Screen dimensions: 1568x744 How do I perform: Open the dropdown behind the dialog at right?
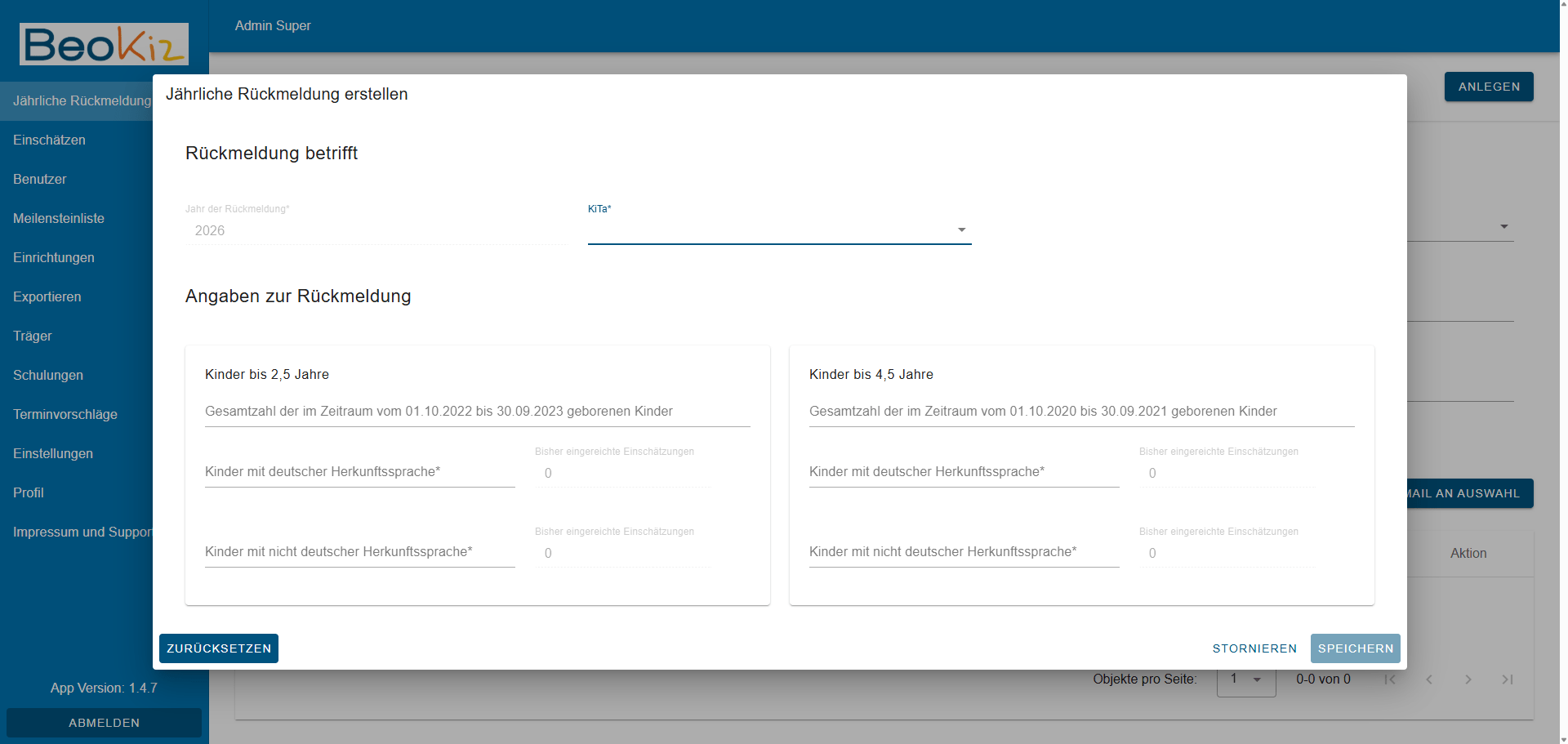click(x=1503, y=226)
